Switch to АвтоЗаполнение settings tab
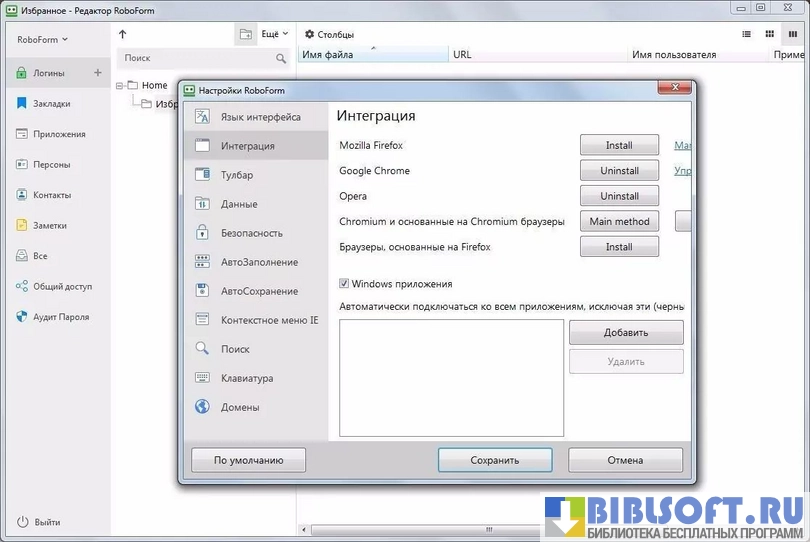810x542 pixels. [259, 262]
